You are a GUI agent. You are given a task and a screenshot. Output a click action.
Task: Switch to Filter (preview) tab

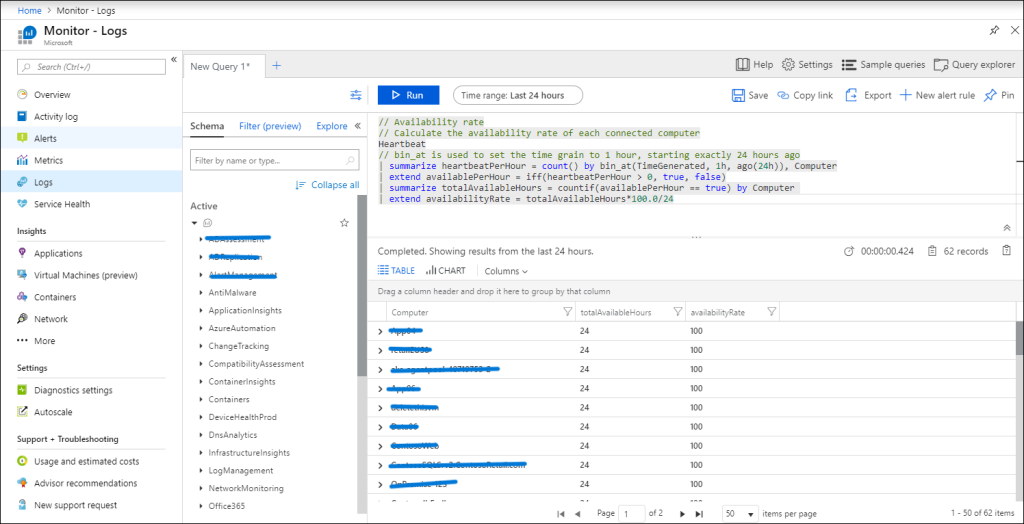[x=270, y=126]
